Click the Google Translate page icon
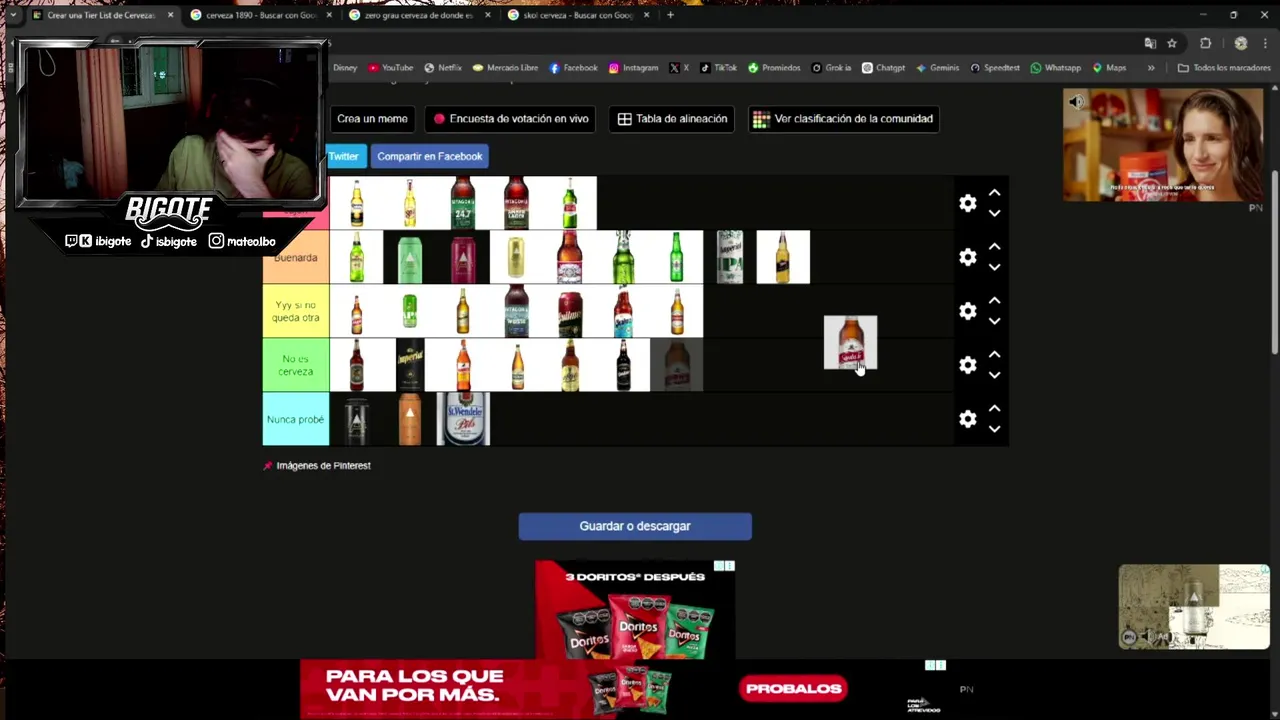The width and height of the screenshot is (1280, 720). pyautogui.click(x=1150, y=43)
